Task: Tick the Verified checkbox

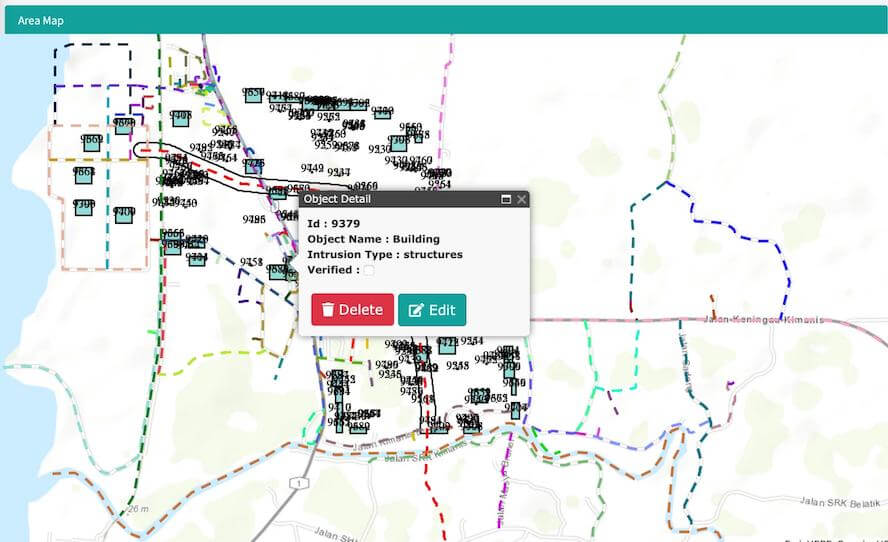Action: (x=369, y=270)
